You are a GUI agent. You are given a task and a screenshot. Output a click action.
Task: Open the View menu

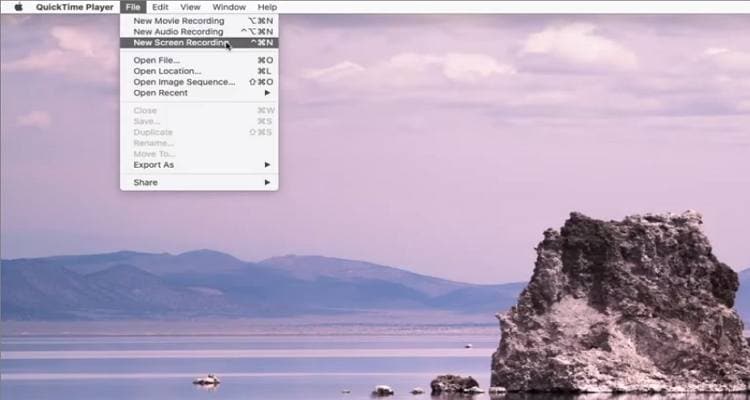(x=190, y=7)
